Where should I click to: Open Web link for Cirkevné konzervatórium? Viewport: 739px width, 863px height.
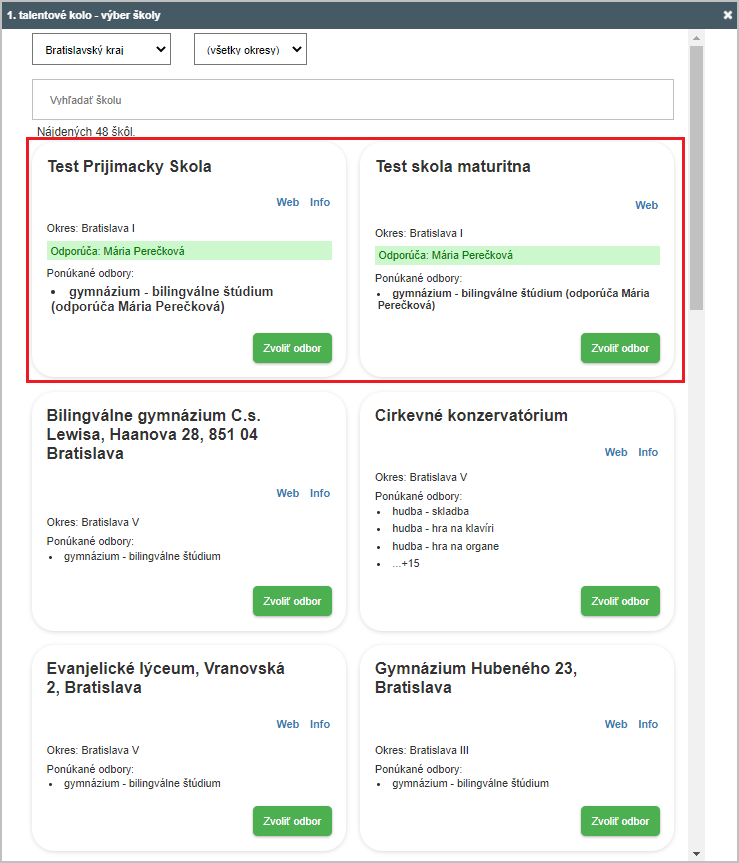point(616,452)
